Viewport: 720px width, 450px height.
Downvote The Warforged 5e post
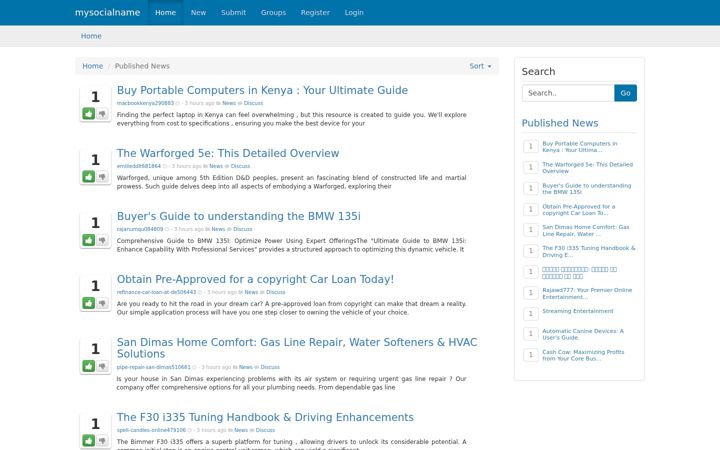point(102,176)
